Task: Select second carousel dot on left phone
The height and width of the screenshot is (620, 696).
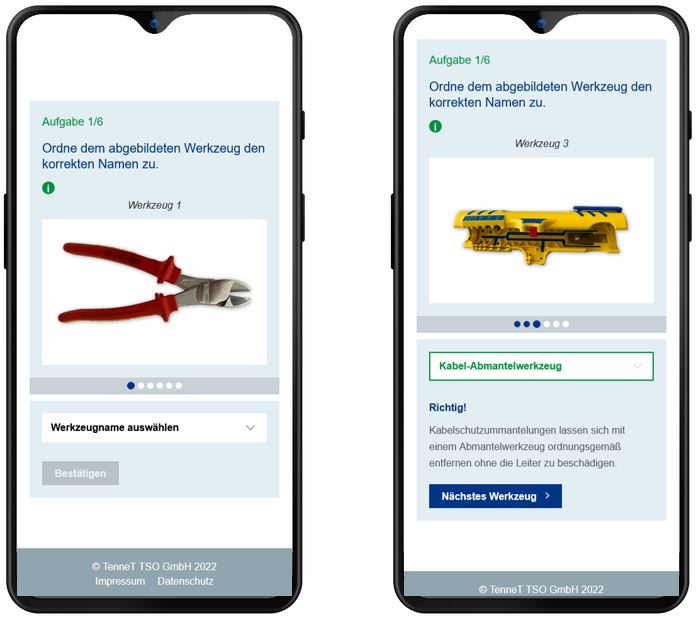Action: (141, 386)
